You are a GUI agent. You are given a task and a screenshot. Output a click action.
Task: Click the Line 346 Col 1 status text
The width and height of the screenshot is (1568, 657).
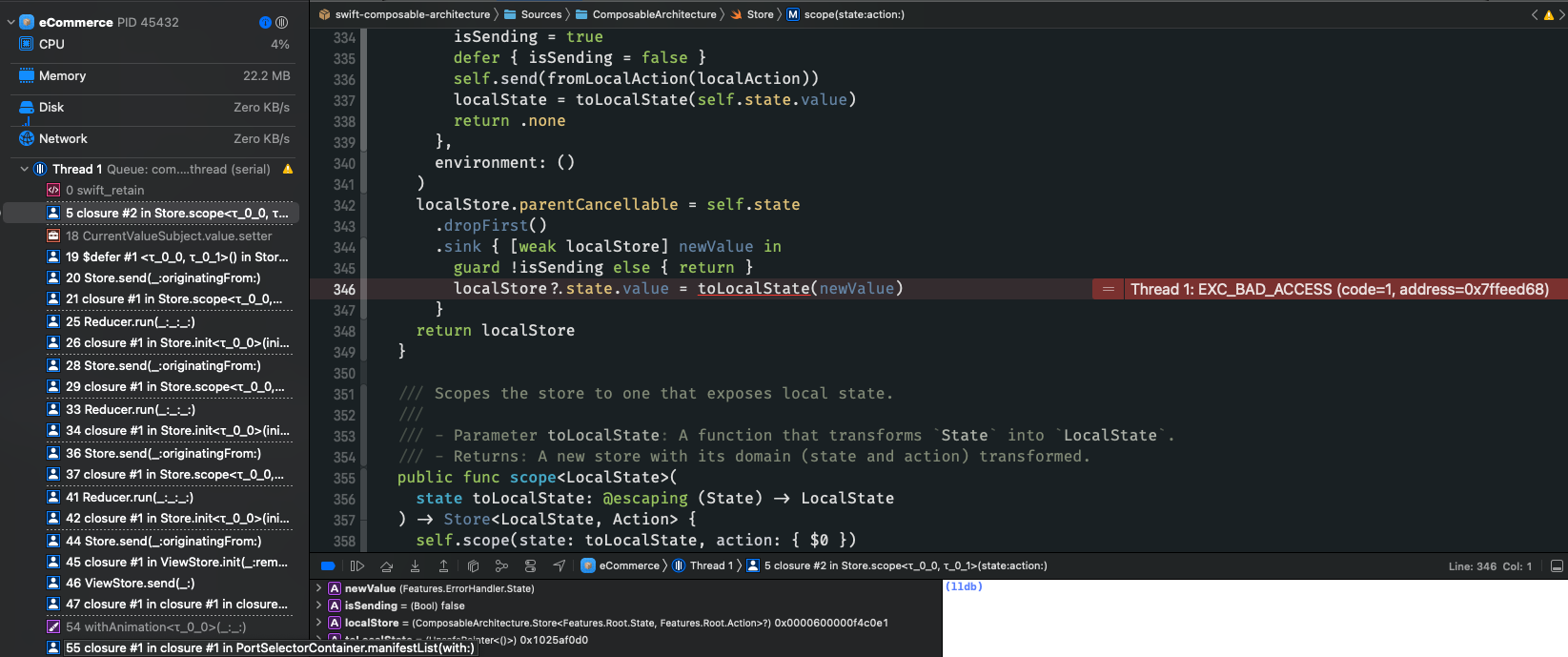(1490, 566)
